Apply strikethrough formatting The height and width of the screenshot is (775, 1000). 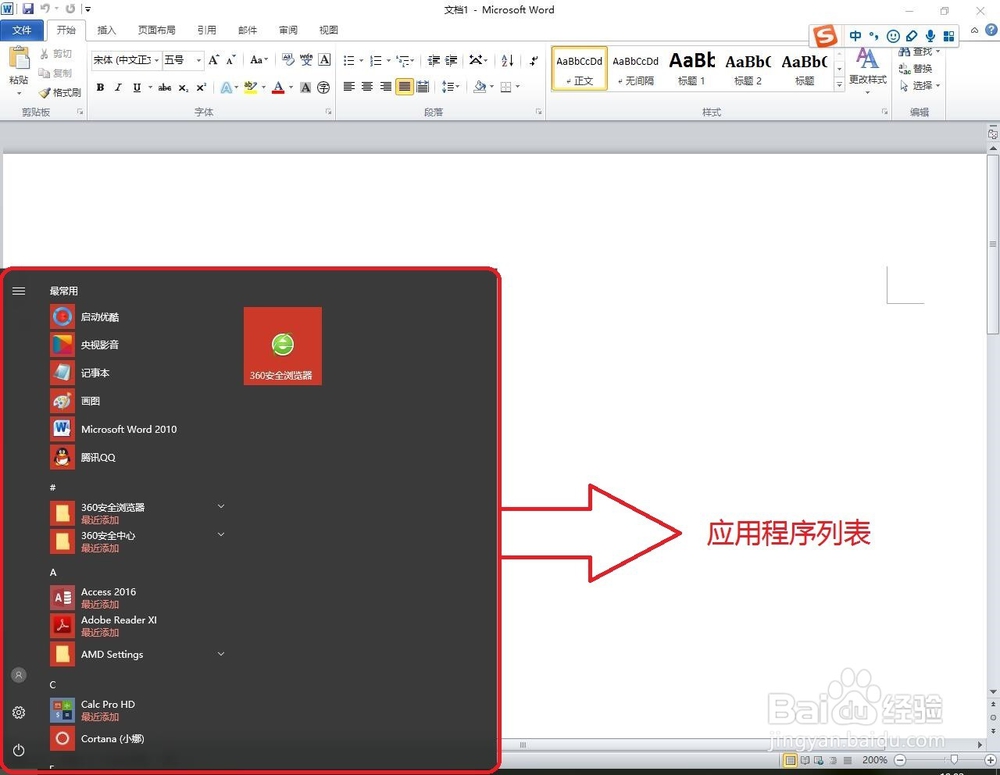coord(165,87)
